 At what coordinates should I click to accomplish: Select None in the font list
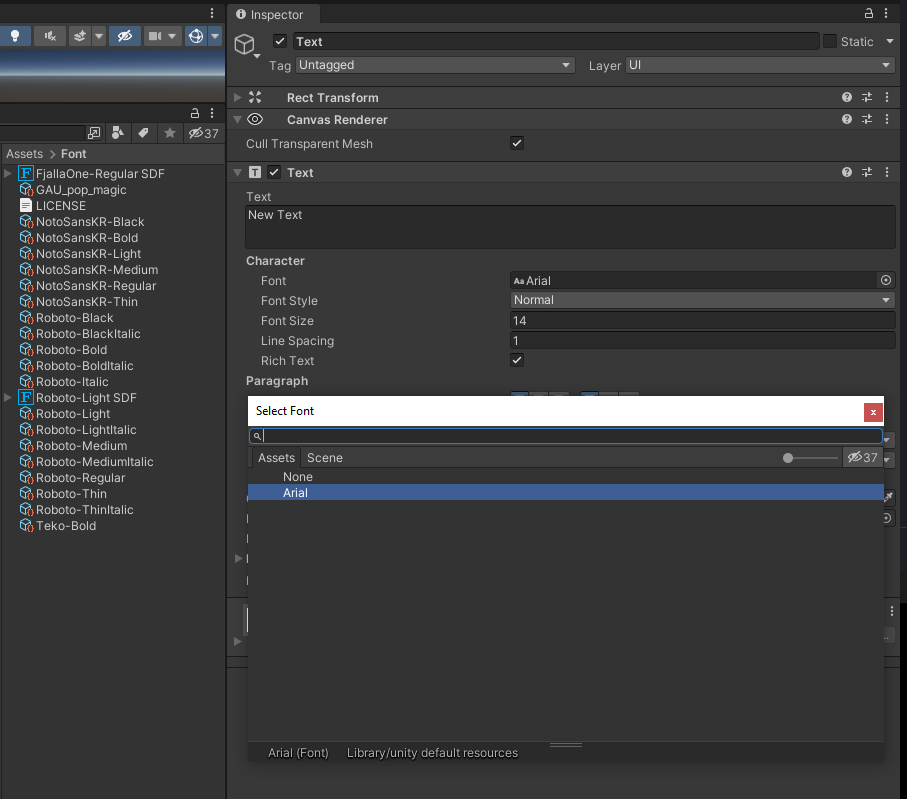[x=298, y=477]
